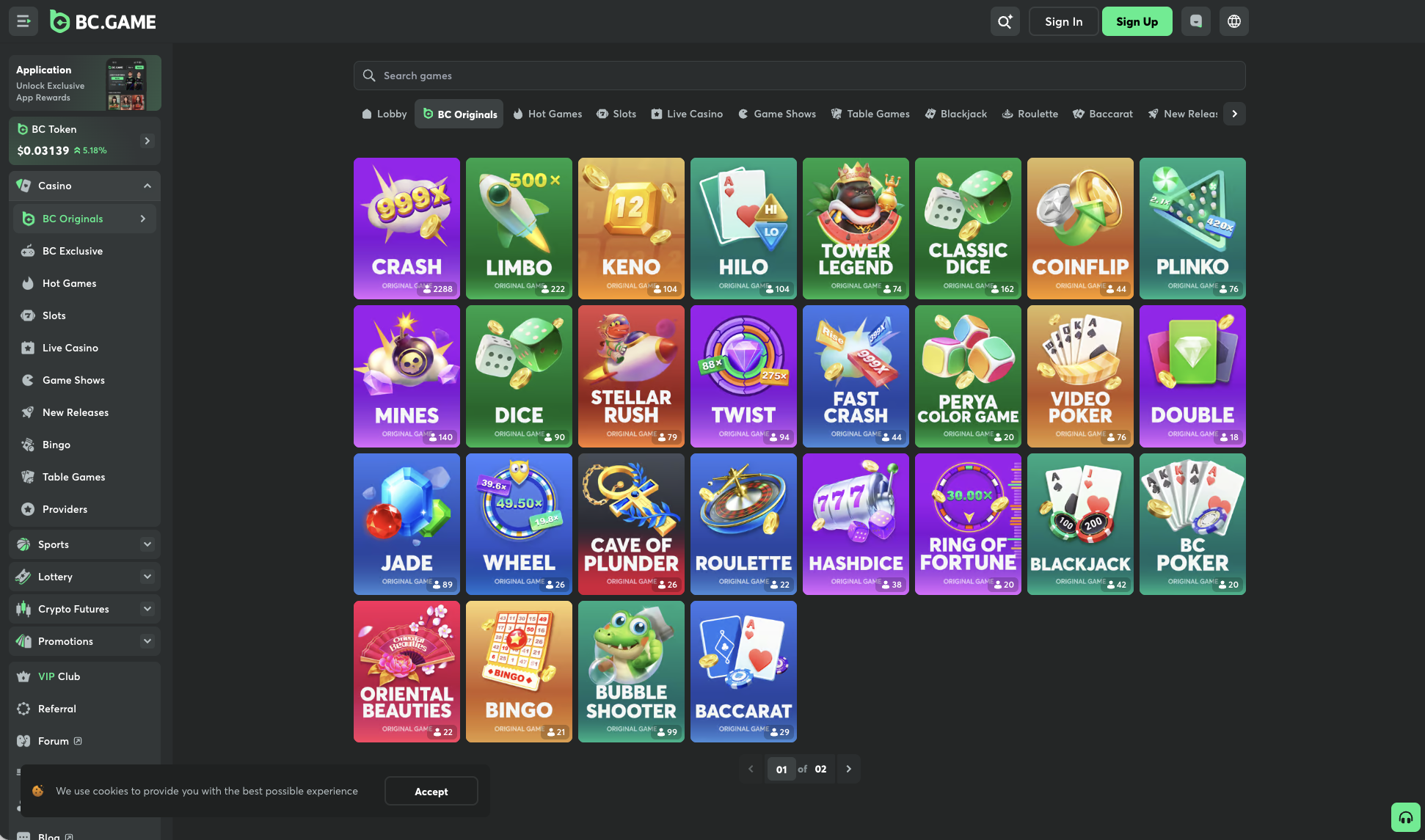Accept the cookies notice

[x=431, y=791]
